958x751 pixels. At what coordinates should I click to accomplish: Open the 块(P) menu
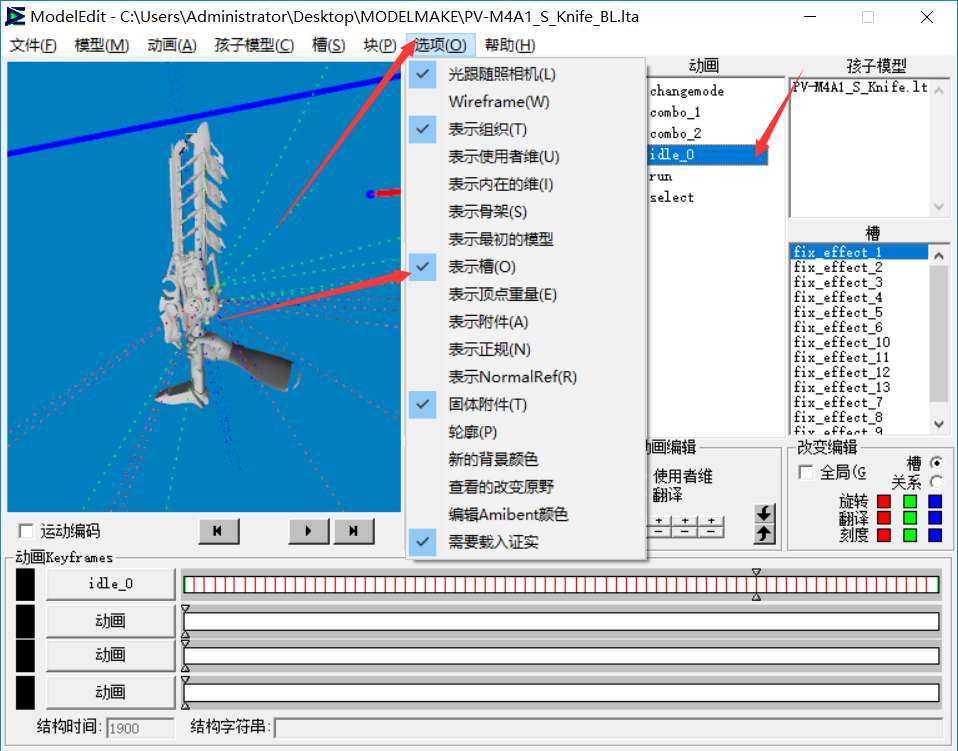(x=379, y=45)
